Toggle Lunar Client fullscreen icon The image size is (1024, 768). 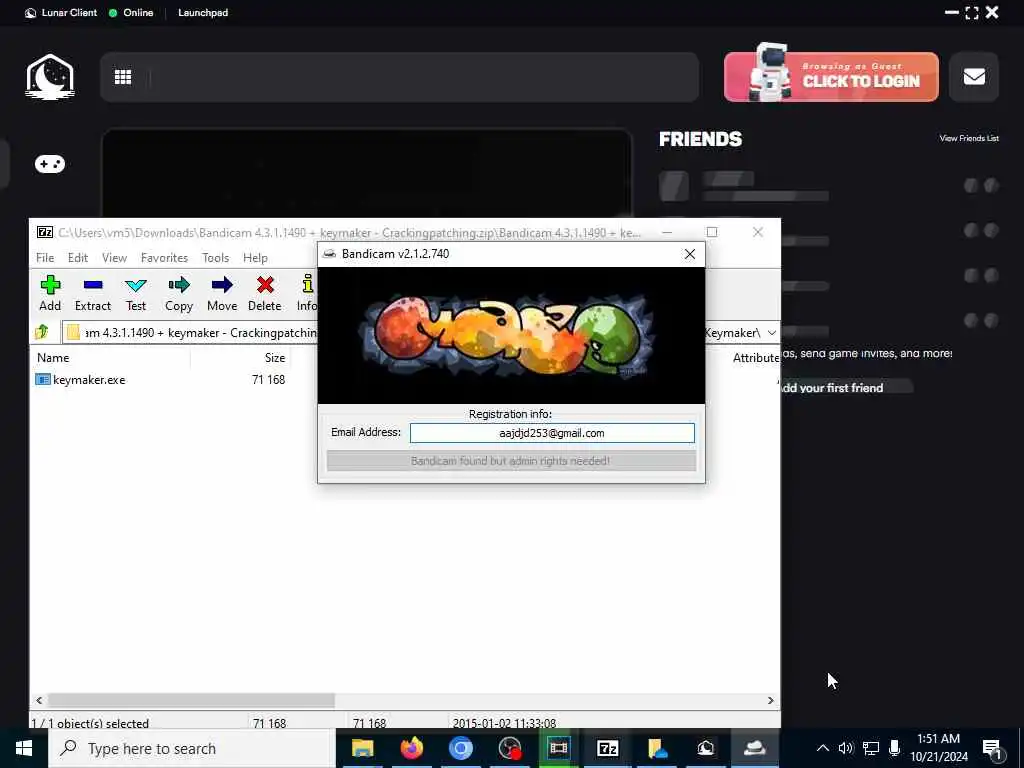(x=972, y=12)
